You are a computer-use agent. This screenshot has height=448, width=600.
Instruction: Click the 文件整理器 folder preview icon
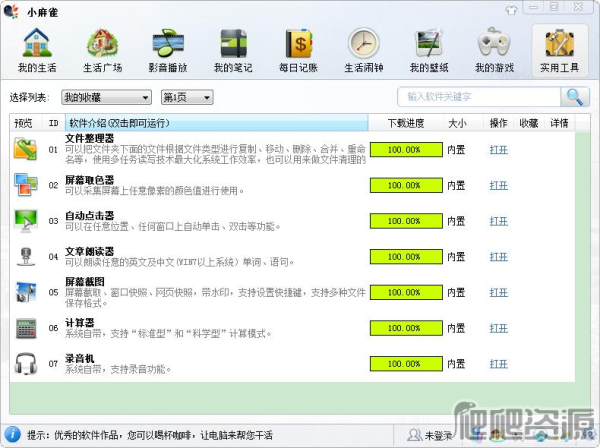(25, 149)
